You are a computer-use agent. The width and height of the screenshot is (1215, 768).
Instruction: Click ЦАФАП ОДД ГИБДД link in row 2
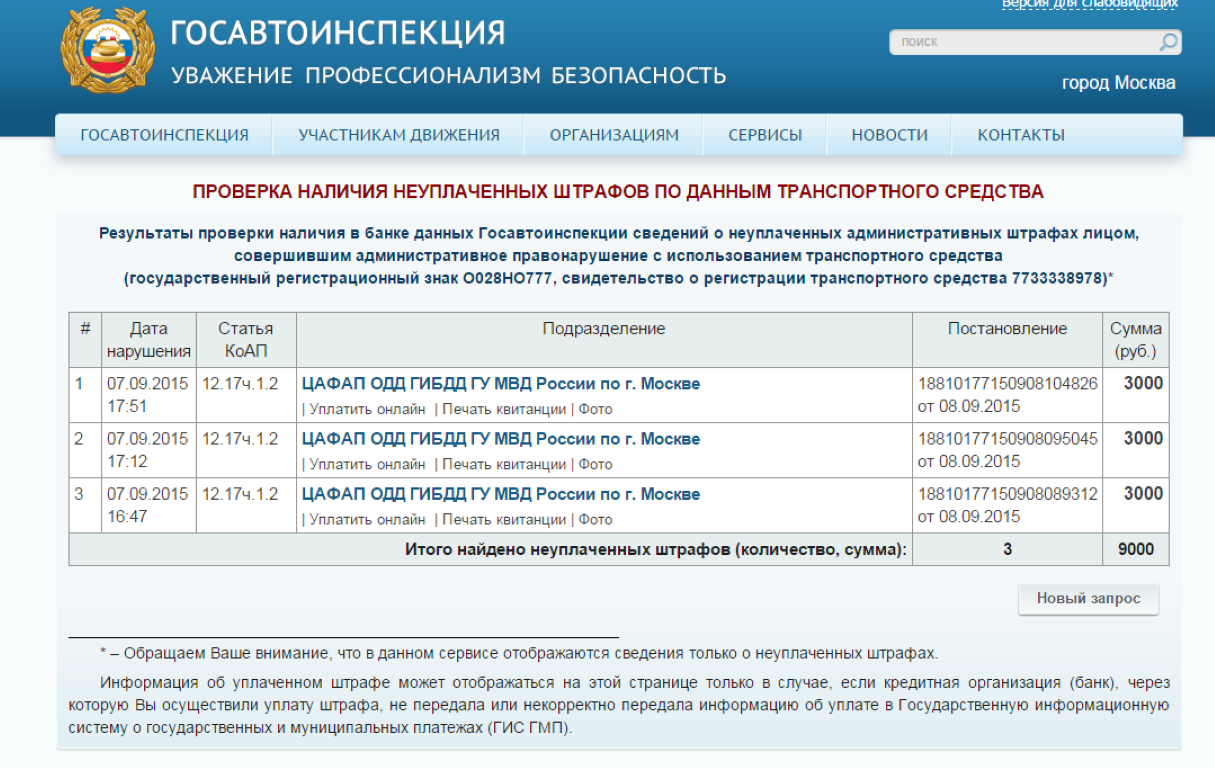point(500,439)
